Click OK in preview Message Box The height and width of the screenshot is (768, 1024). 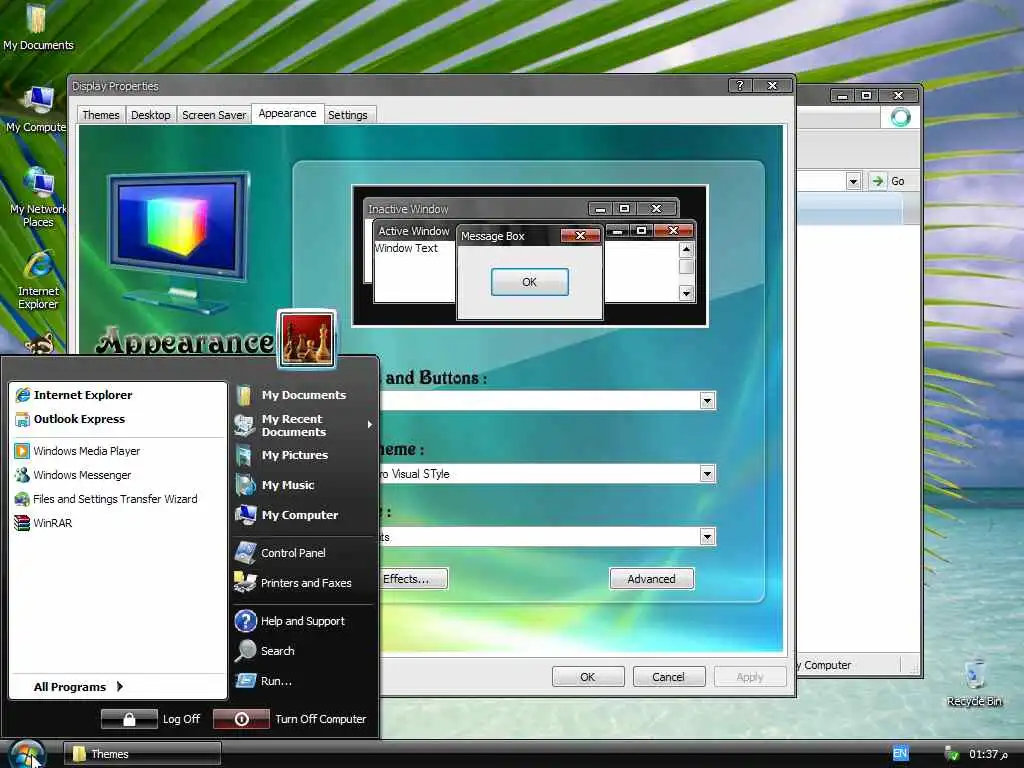tap(529, 281)
